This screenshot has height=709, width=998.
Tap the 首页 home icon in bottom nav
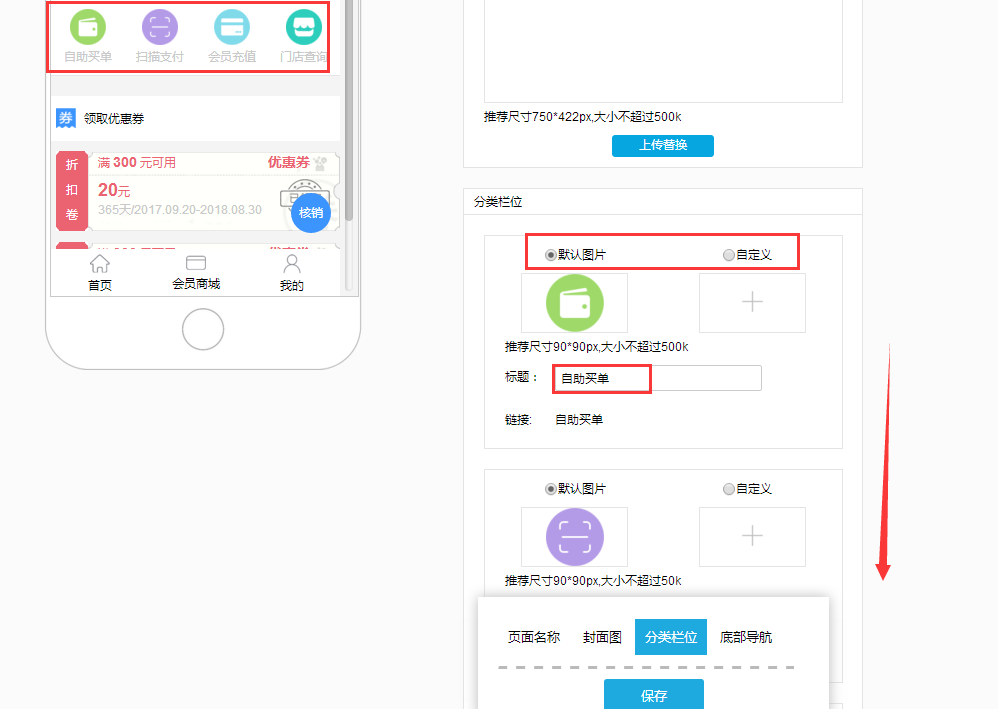click(x=100, y=265)
